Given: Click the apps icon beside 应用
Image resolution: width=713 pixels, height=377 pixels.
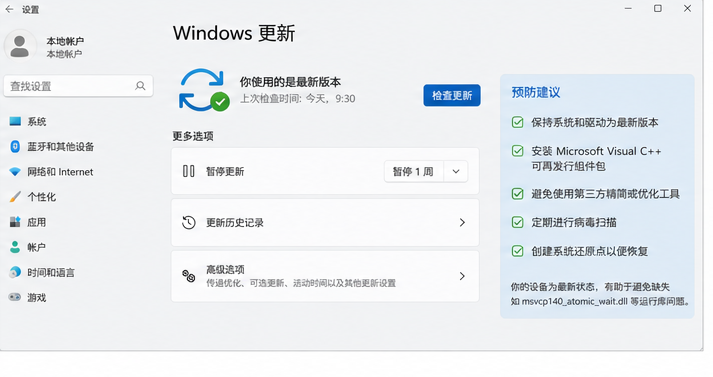Looking at the screenshot, I should click(15, 222).
